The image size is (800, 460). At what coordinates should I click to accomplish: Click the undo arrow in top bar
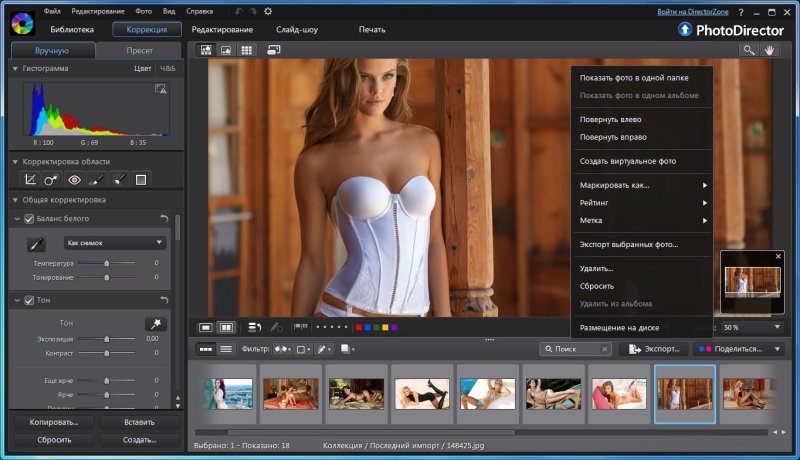pyautogui.click(x=238, y=11)
